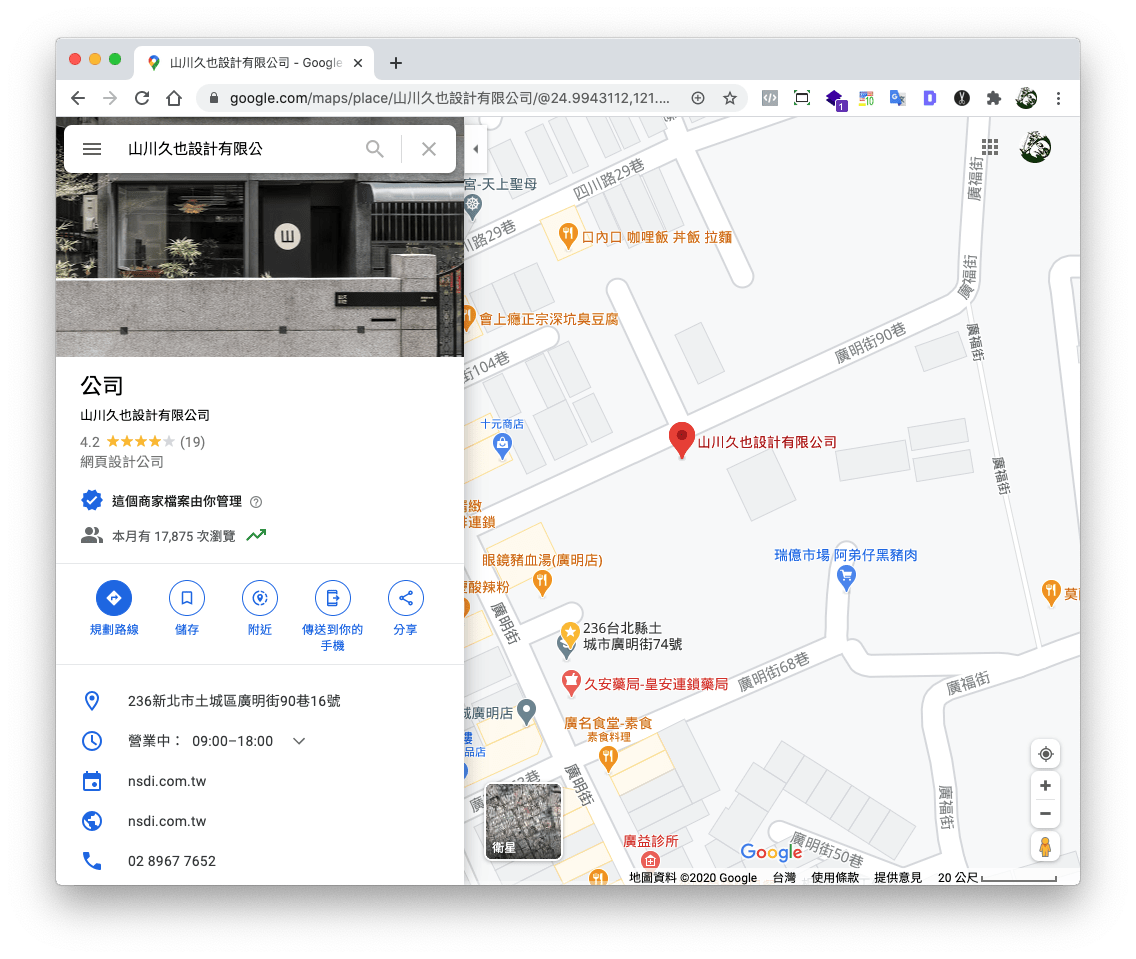This screenshot has width=1136, height=959.
Task: Open the Google Maps hamburger menu
Action: 92,149
